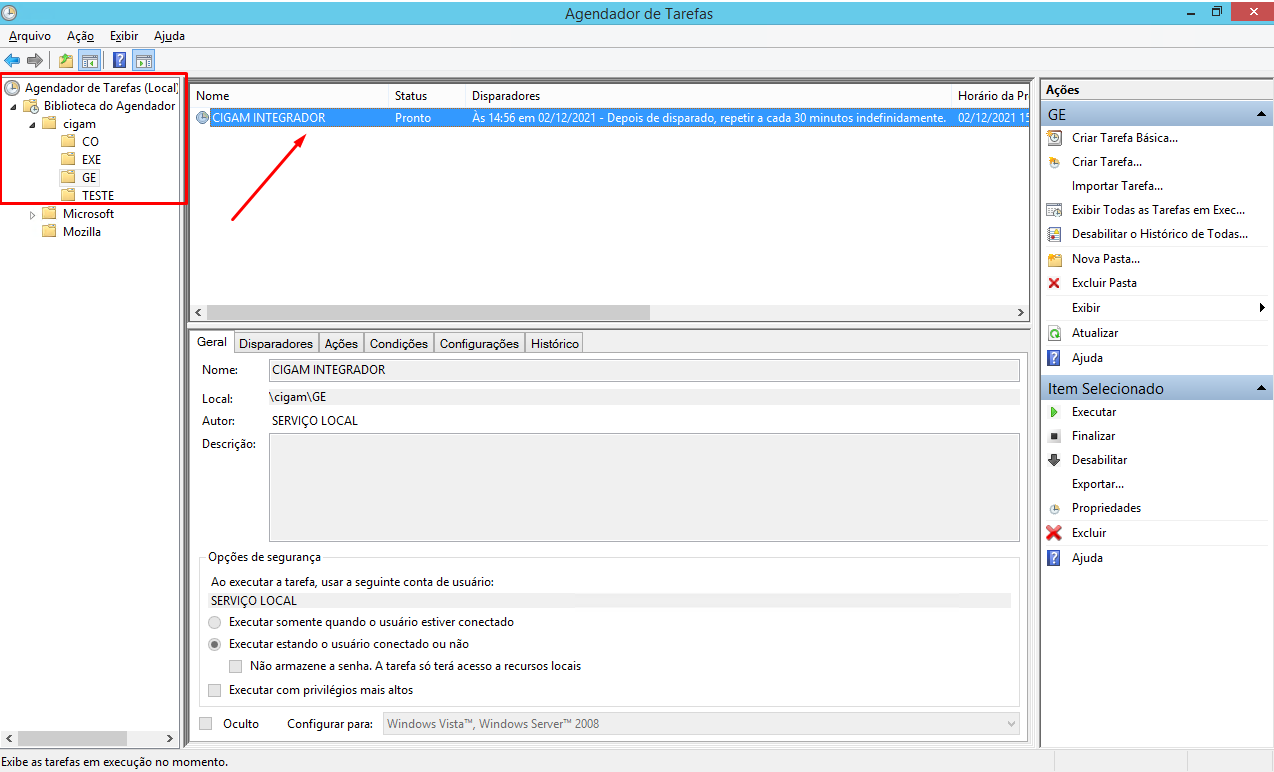This screenshot has height=772, width=1274.
Task: Collapse the Biblioteca do Agendador node
Action: (13, 106)
